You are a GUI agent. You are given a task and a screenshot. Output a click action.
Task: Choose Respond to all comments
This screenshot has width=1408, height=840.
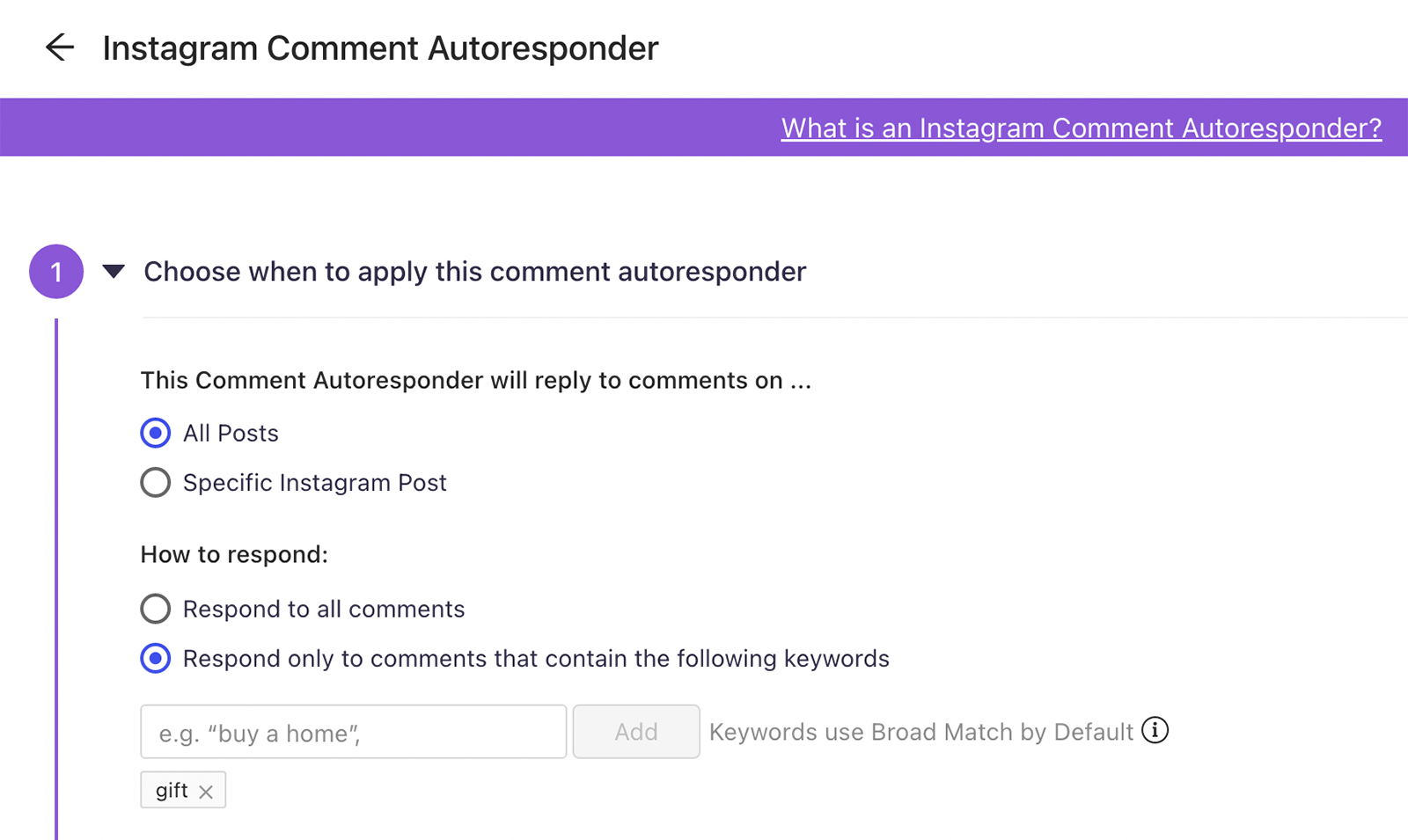click(x=156, y=609)
